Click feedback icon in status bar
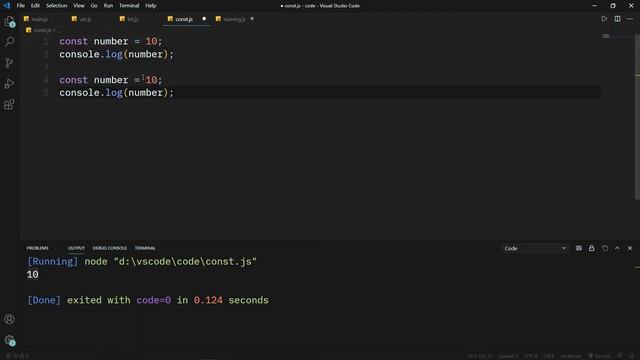 point(620,356)
